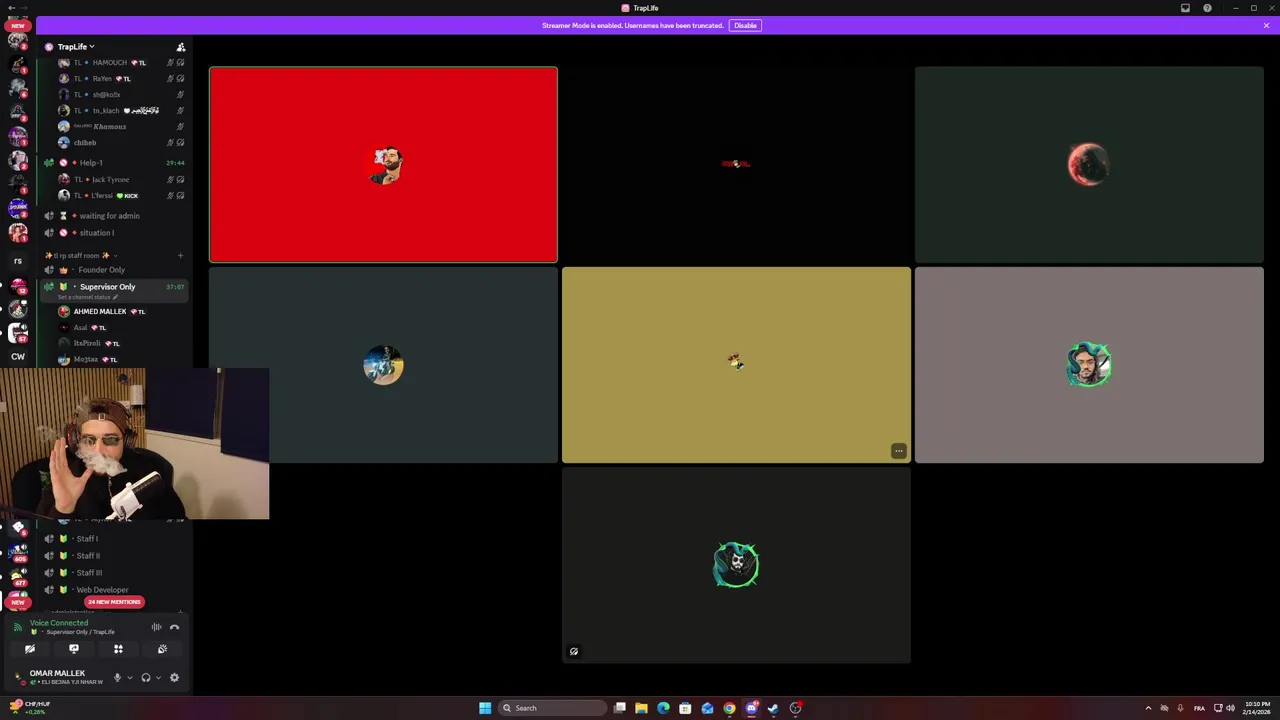1280x720 pixels.
Task: Open the Discord inbox icon in title bar
Action: [1185, 8]
